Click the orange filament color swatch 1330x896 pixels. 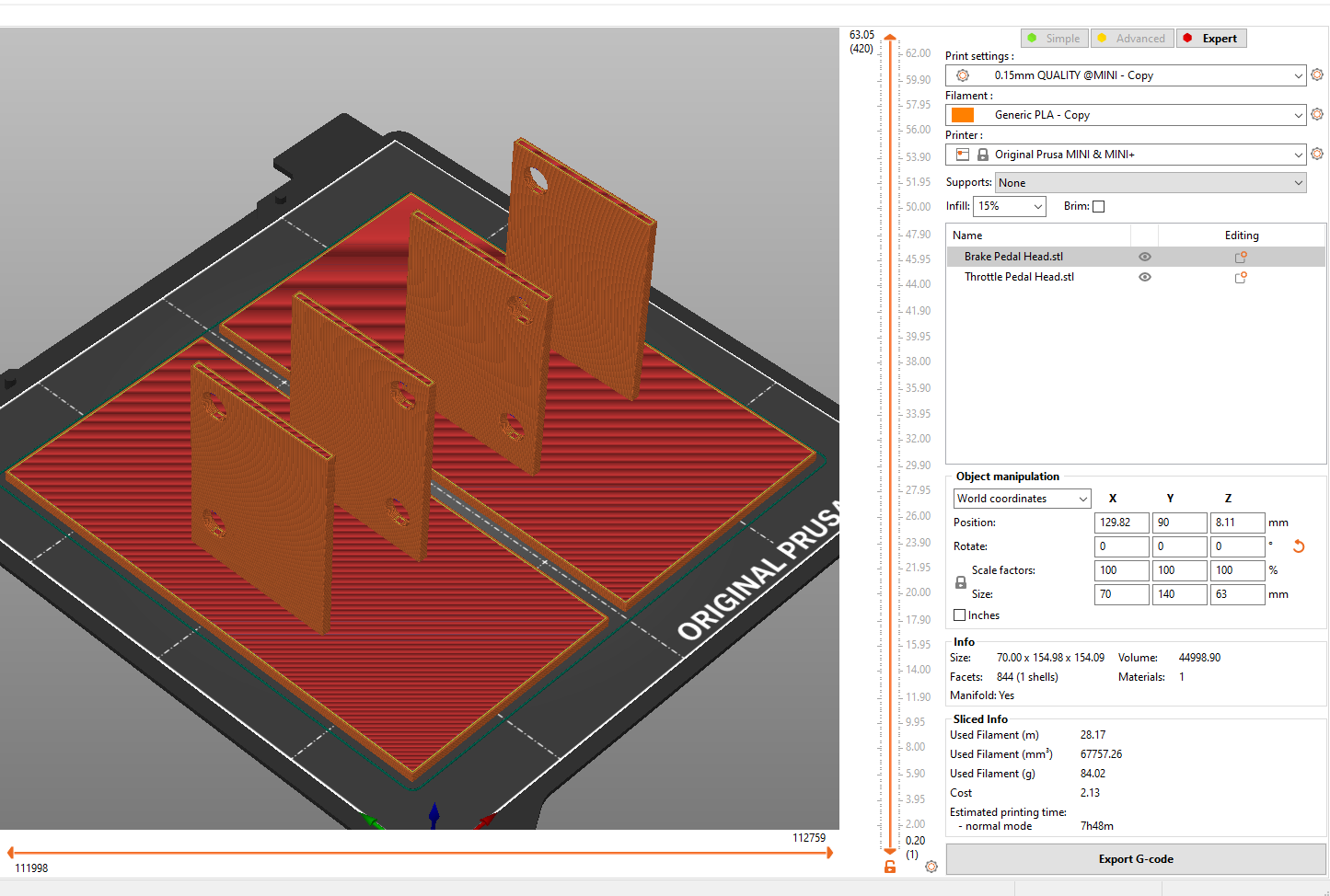963,115
